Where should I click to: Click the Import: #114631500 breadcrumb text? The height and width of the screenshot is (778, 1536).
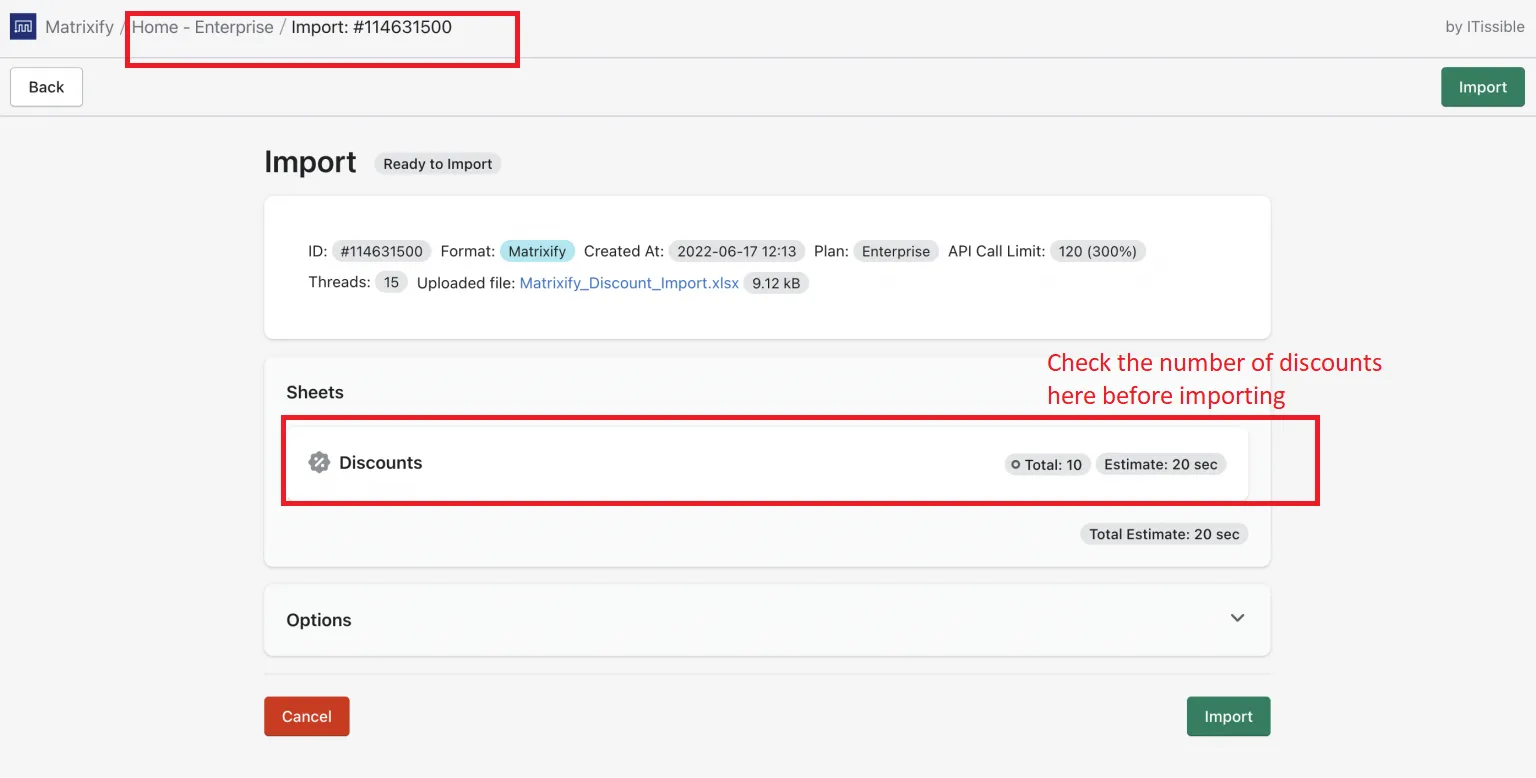click(372, 27)
